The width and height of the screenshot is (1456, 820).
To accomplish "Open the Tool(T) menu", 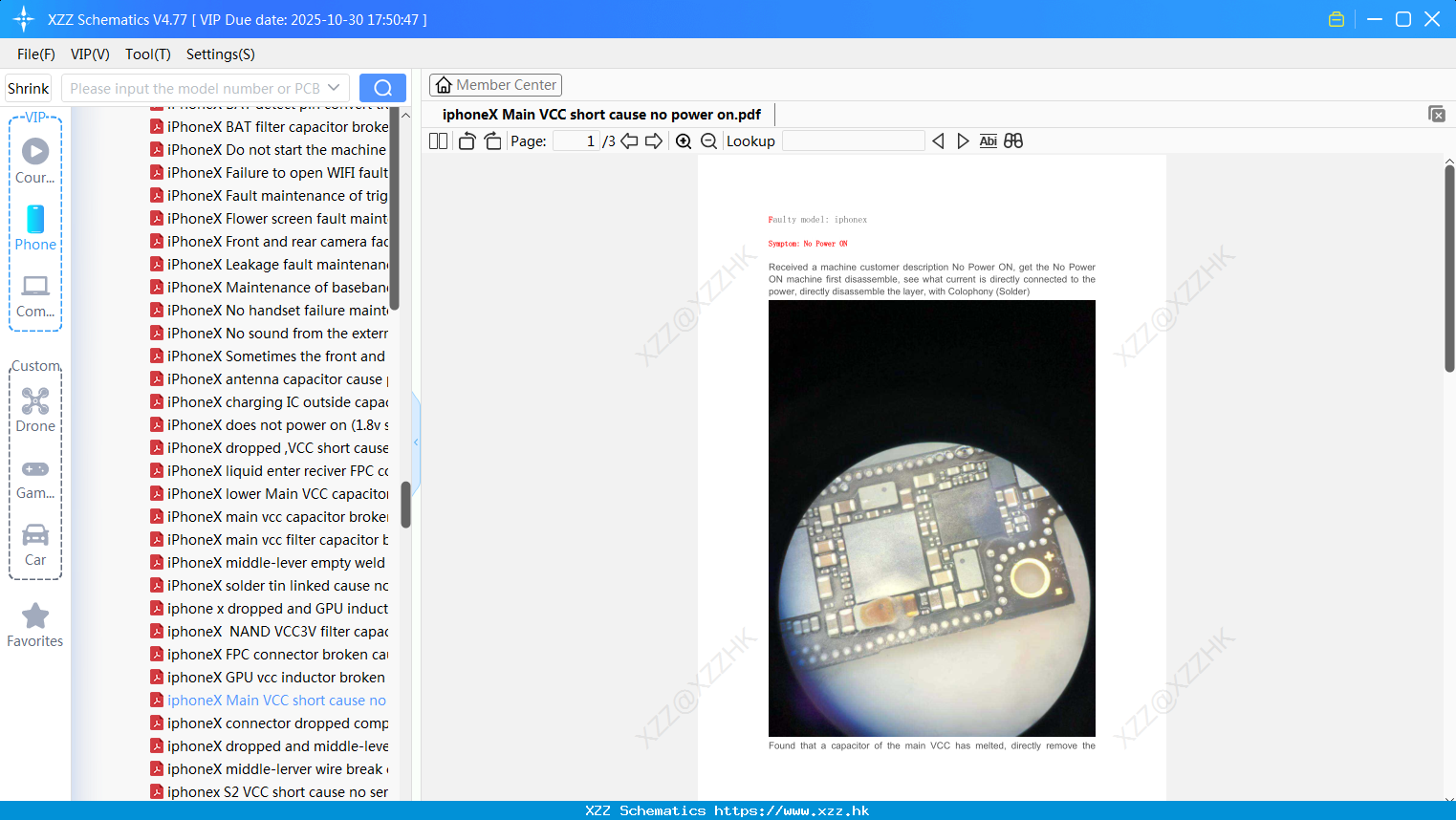I will coord(148,54).
